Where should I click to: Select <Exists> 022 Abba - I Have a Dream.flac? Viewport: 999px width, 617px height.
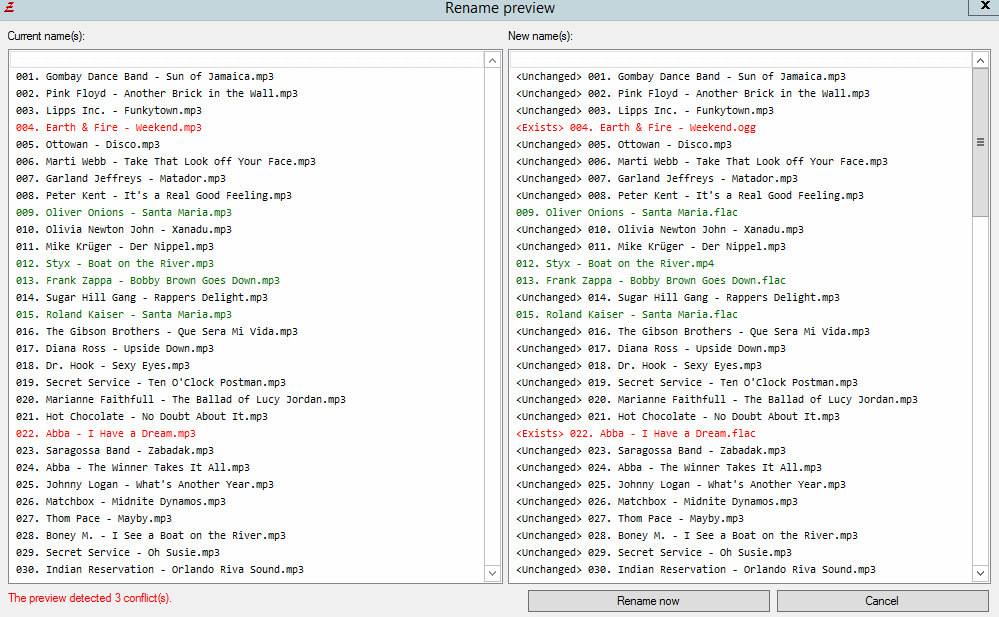(x=635, y=434)
